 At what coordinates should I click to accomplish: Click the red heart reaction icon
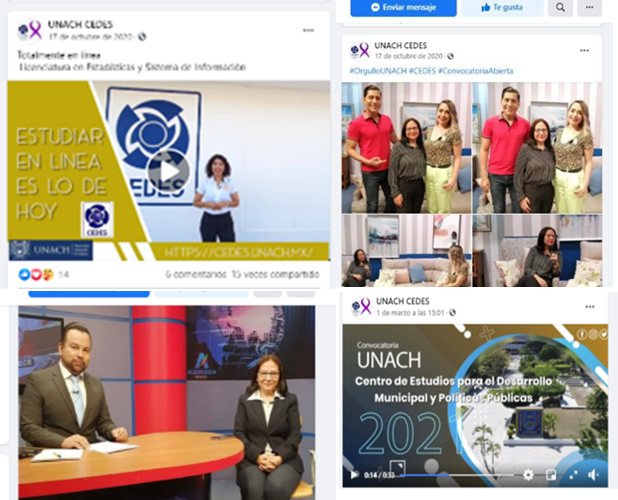(36, 274)
